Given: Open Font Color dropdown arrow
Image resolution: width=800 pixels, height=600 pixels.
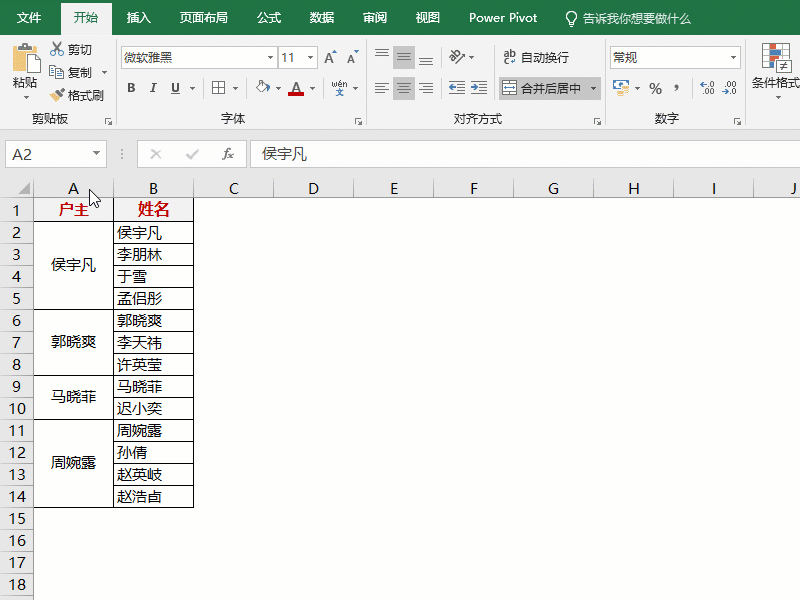Looking at the screenshot, I should [312, 88].
